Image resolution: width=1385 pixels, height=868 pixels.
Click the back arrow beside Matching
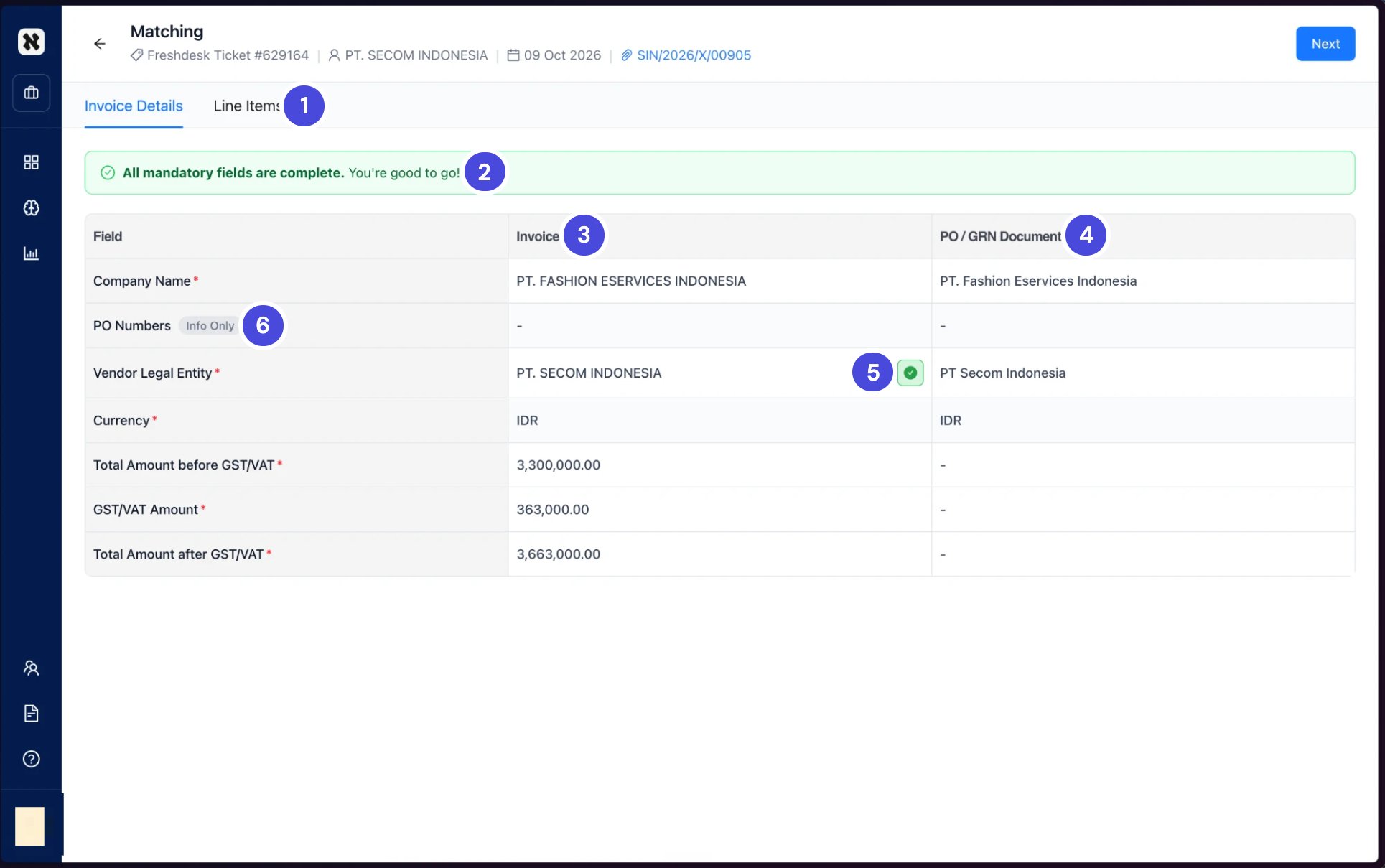[100, 44]
